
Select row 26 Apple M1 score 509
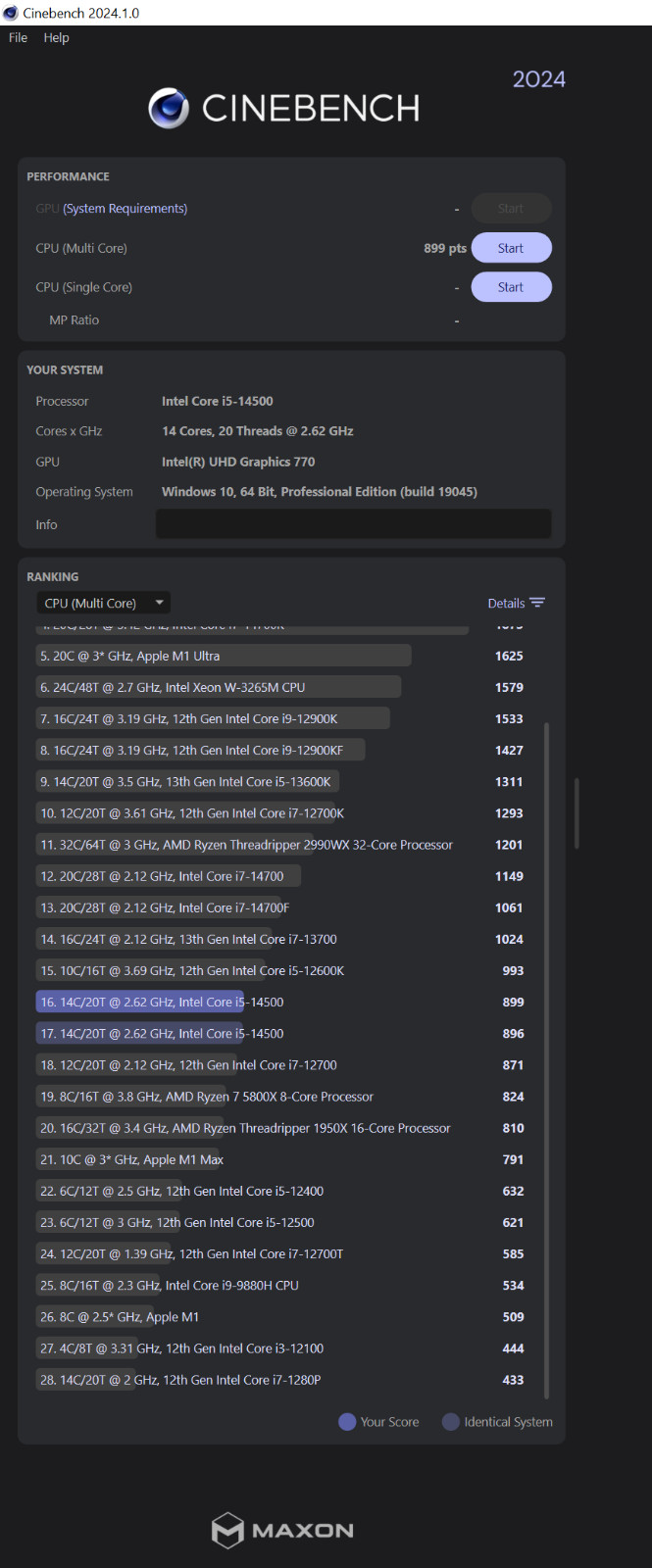pyautogui.click(x=282, y=1316)
